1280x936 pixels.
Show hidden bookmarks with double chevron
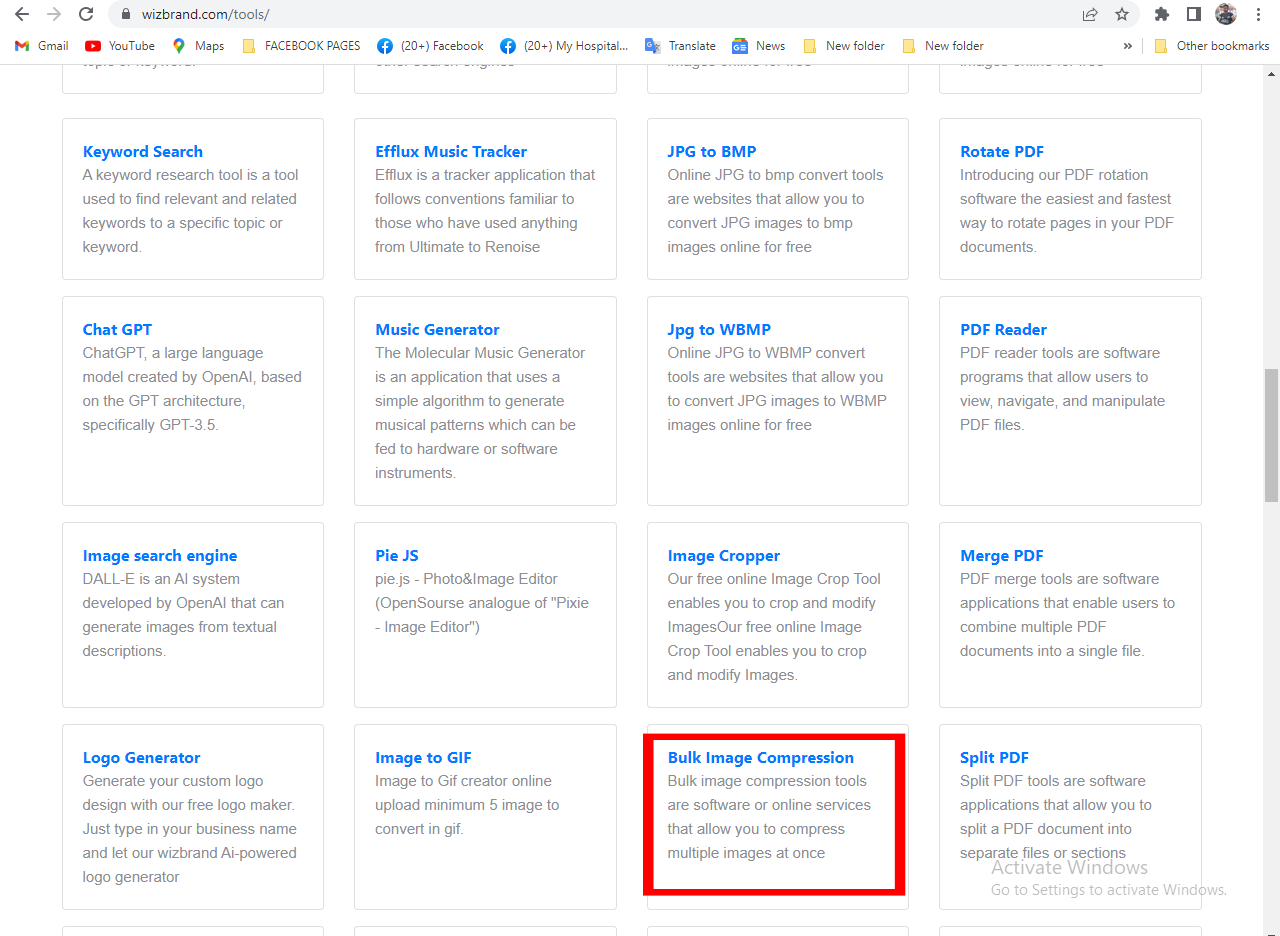point(1128,46)
